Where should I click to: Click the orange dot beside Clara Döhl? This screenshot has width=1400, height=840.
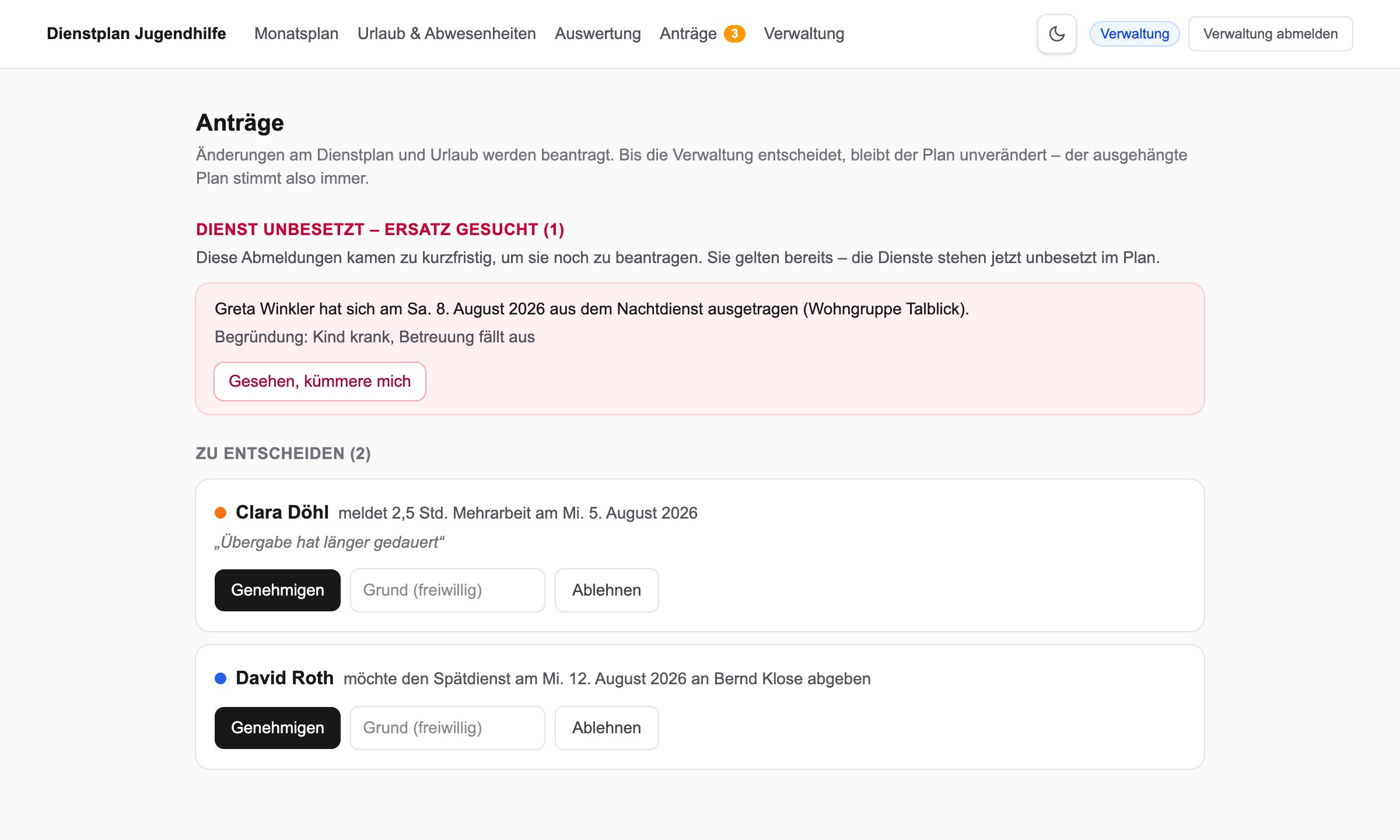pos(220,513)
